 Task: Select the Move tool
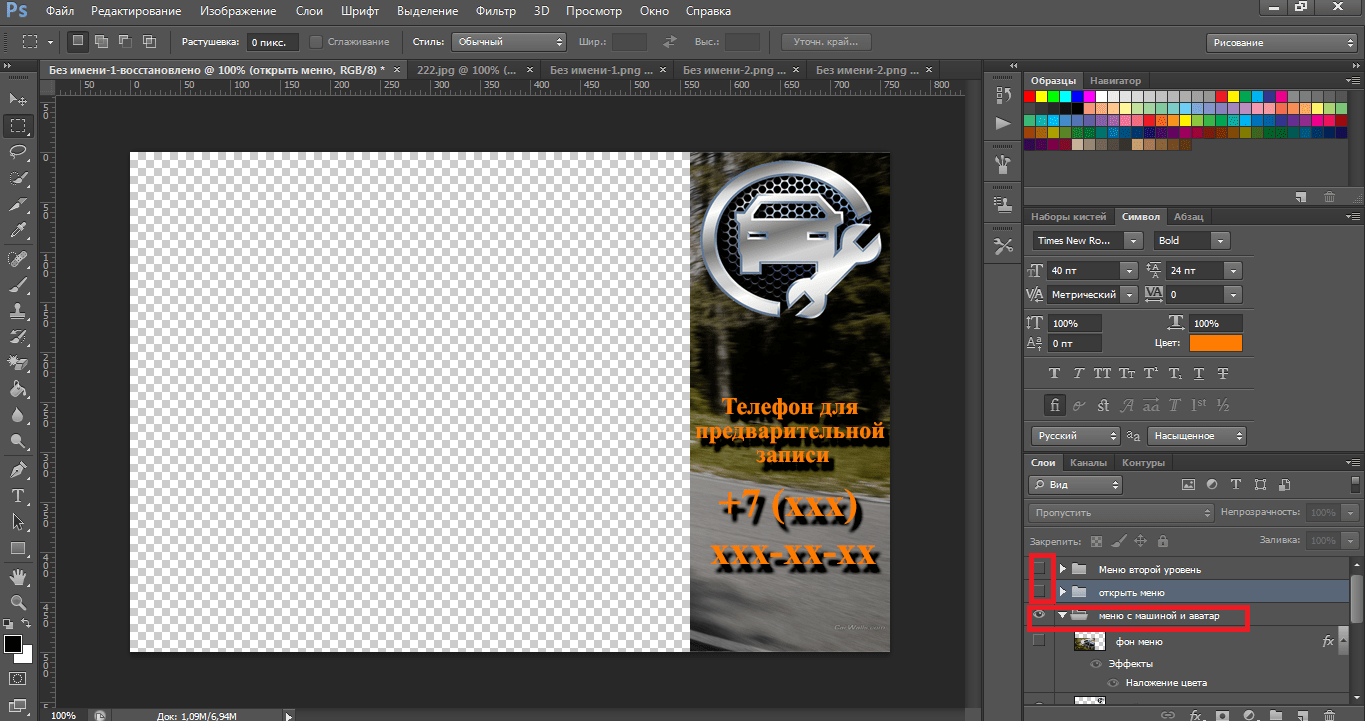point(18,99)
